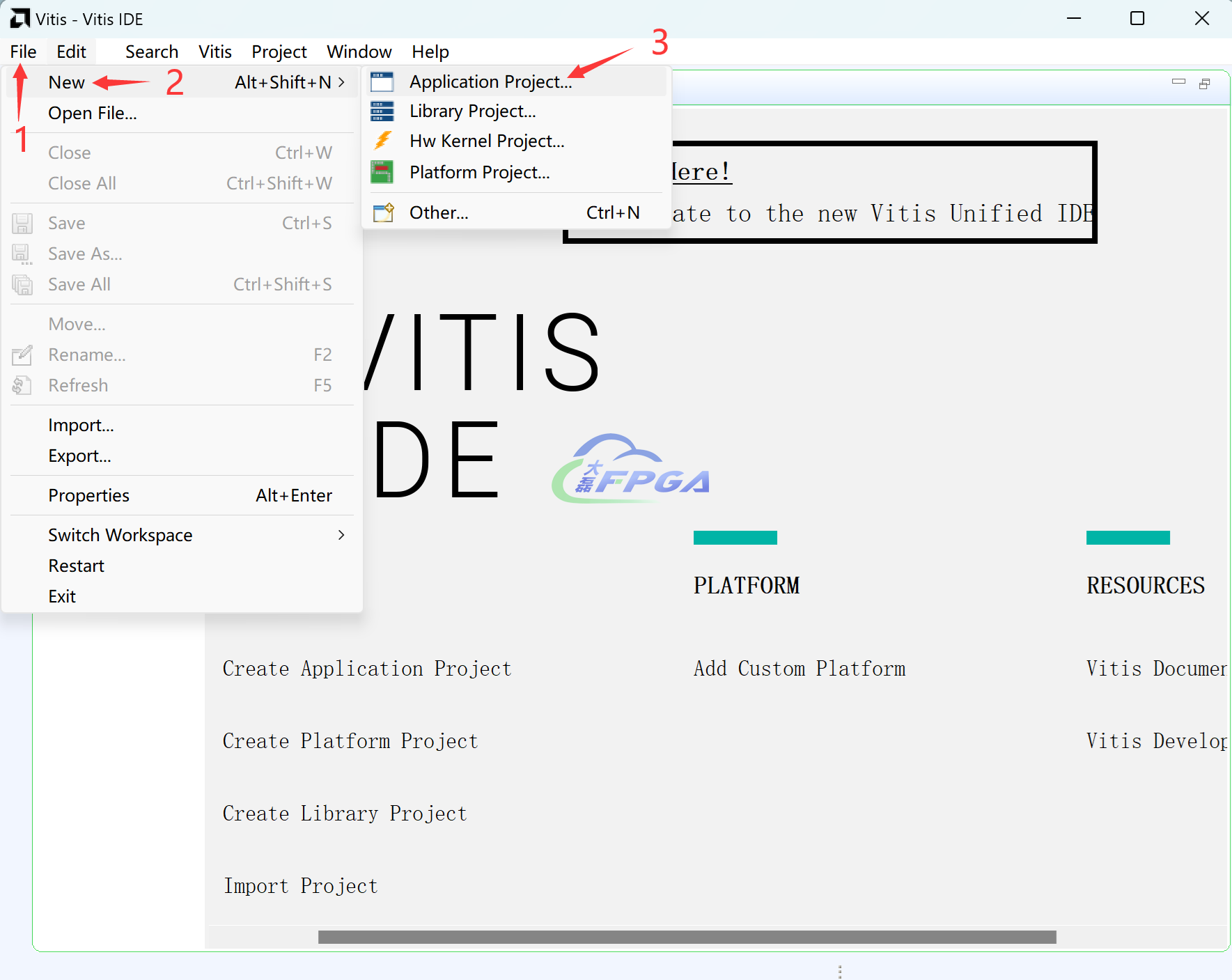Choose Import... from File menu
1232x980 pixels.
(181, 425)
